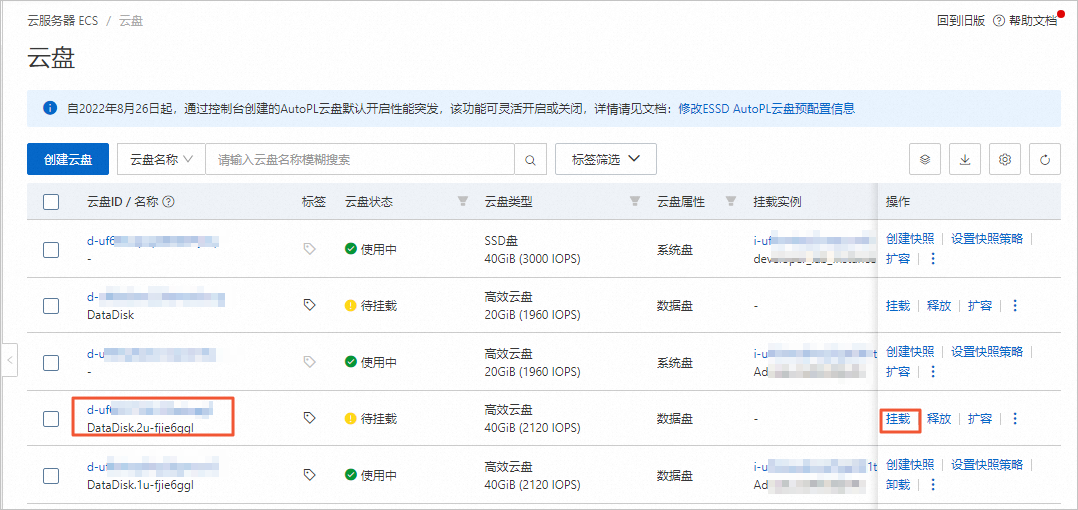Click the download export icon

coord(965,160)
